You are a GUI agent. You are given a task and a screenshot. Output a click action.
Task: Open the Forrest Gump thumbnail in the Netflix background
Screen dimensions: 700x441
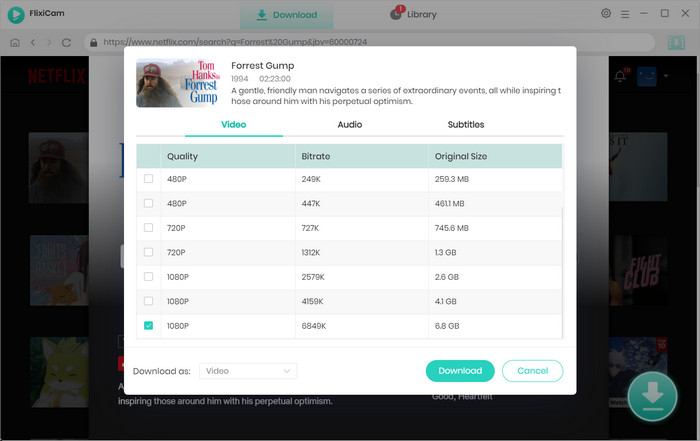point(58,167)
